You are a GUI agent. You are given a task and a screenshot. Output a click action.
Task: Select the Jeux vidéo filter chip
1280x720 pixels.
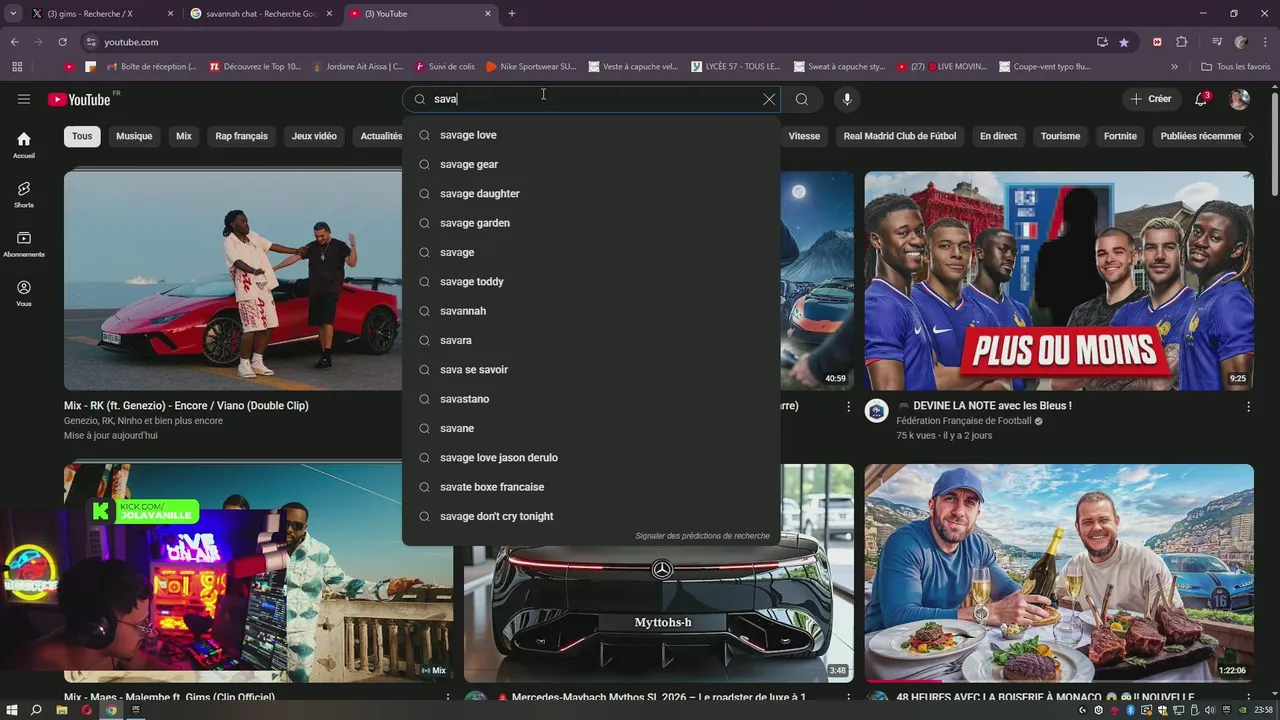click(x=314, y=136)
